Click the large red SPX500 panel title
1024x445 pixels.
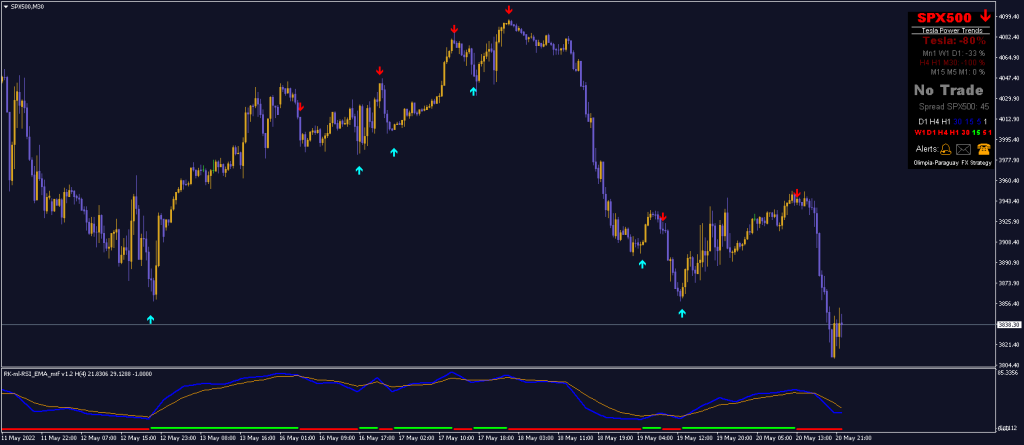(x=943, y=18)
